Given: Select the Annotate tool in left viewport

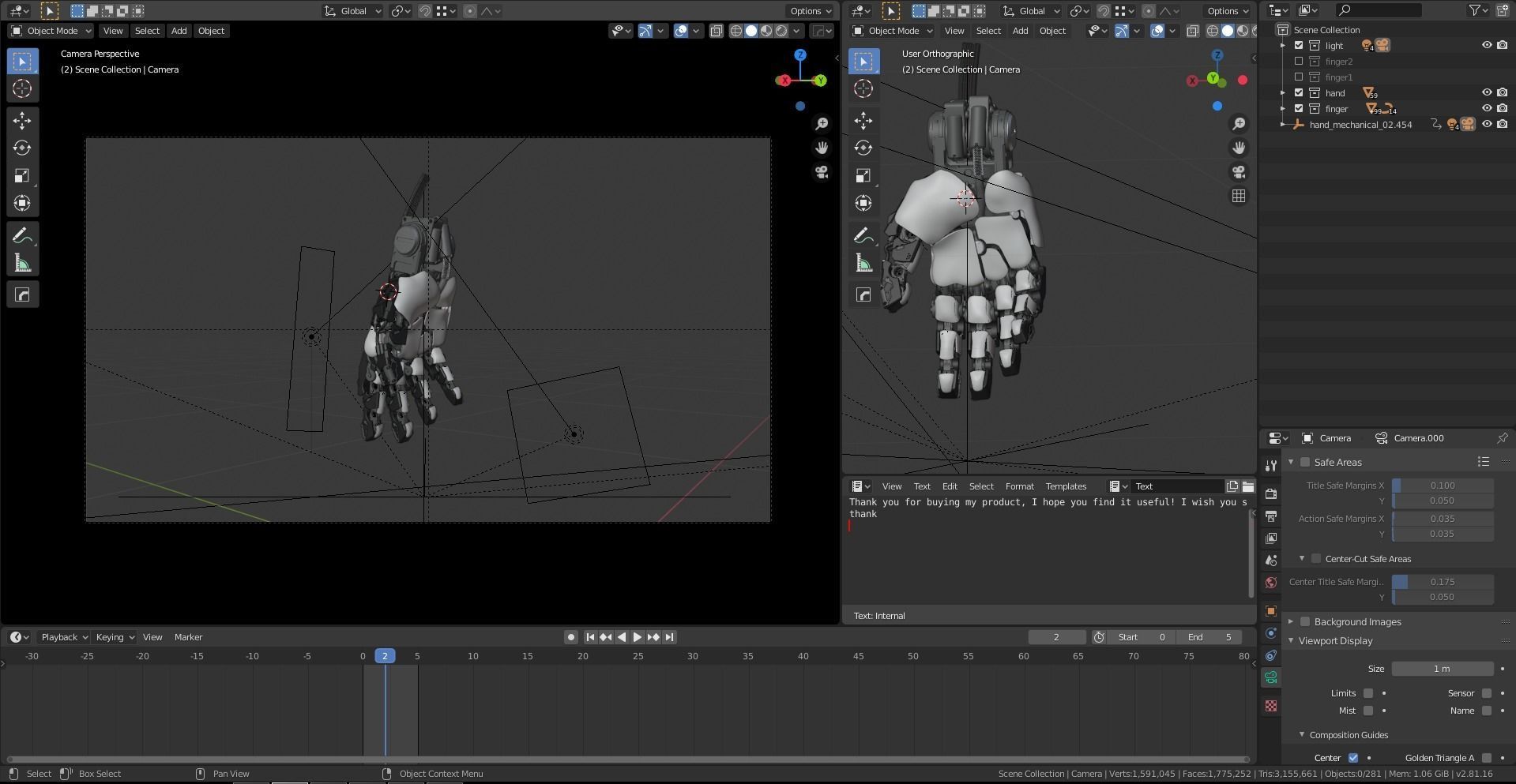Looking at the screenshot, I should 22,235.
